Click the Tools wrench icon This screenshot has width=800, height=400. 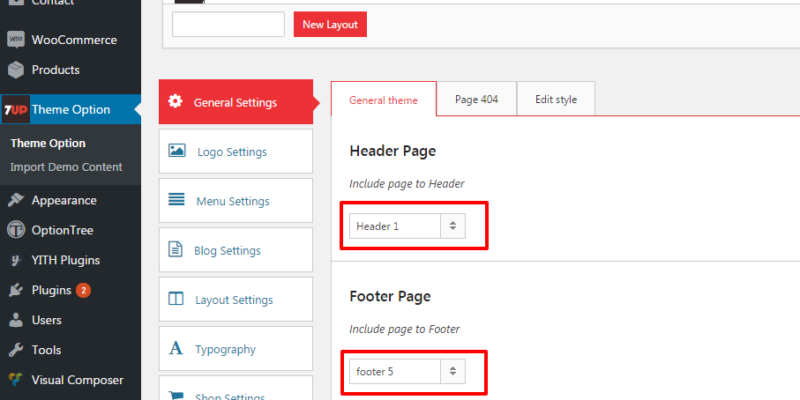[16, 350]
